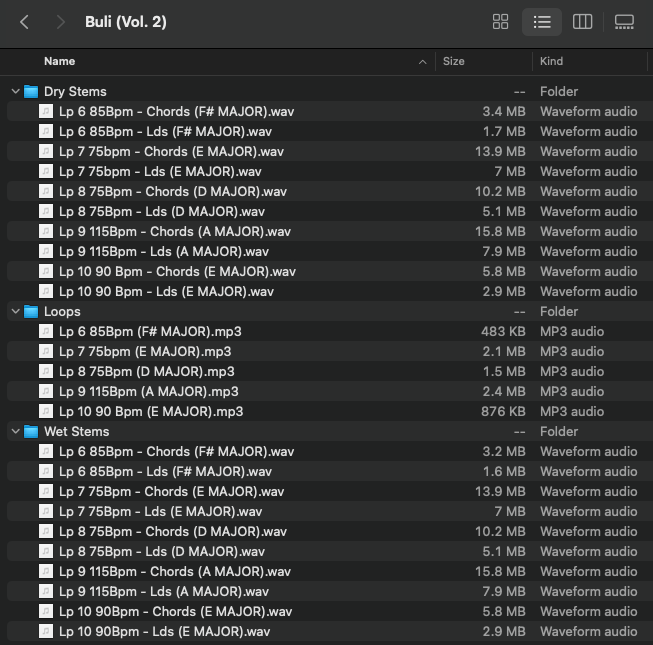Collapse the Dry Stems folder

click(x=16, y=91)
